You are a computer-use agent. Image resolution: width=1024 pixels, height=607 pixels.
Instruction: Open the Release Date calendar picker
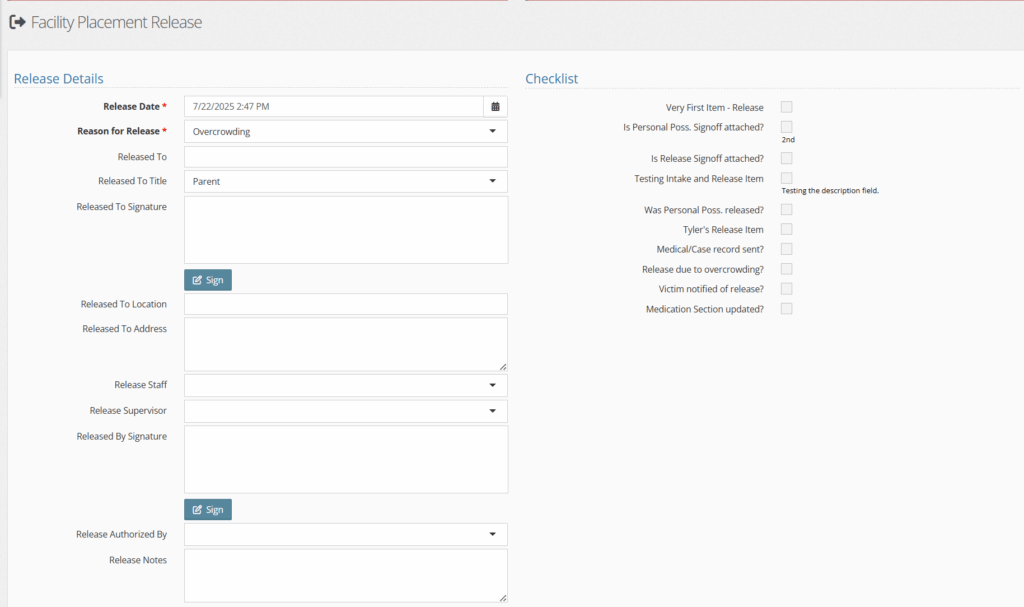tap(495, 107)
